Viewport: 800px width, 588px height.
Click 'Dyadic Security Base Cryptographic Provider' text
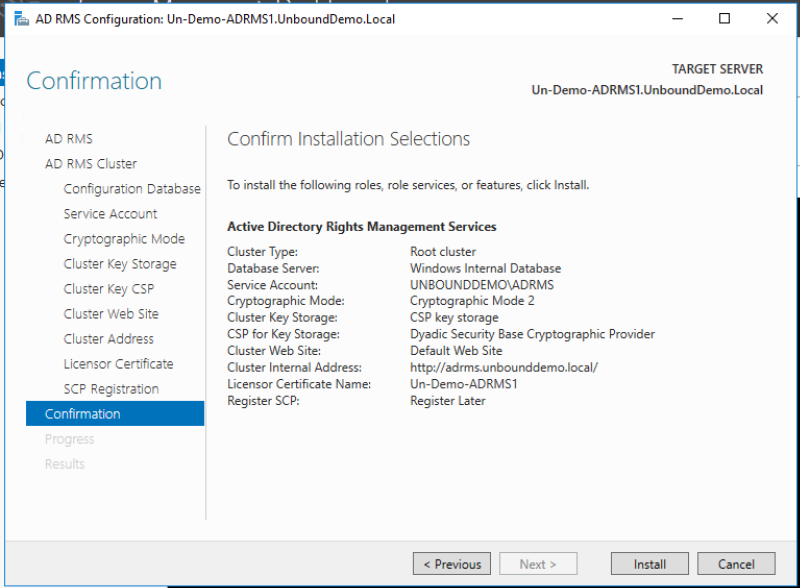[x=532, y=334]
